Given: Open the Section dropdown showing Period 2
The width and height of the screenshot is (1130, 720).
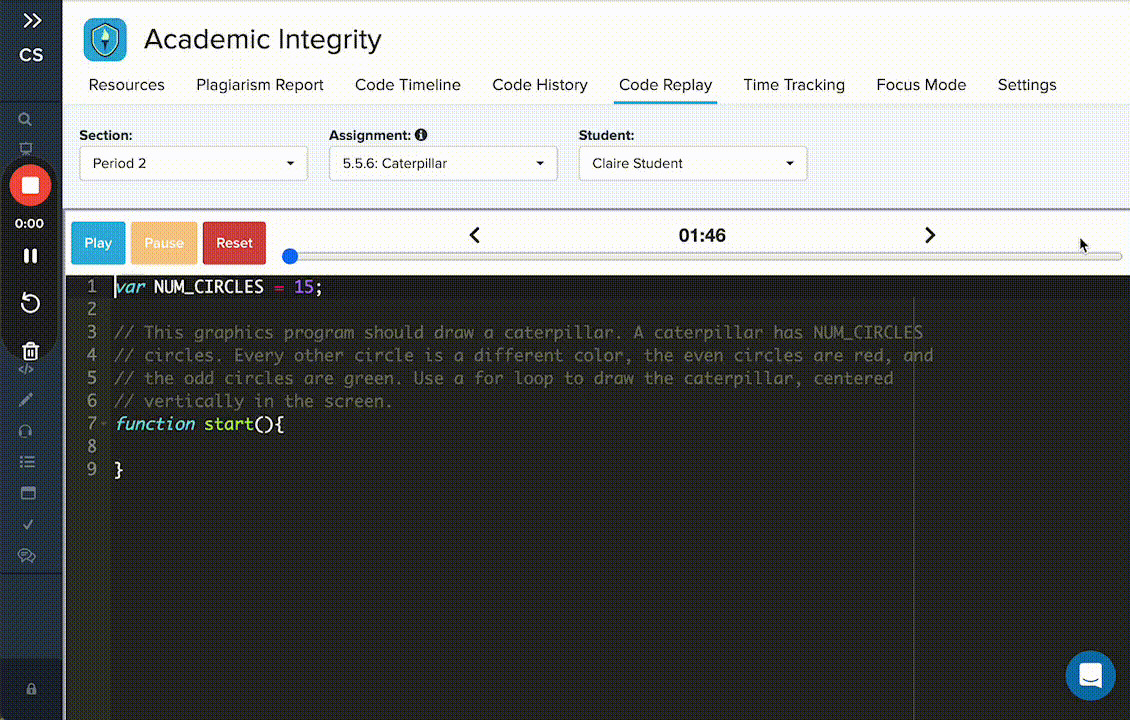Looking at the screenshot, I should [193, 163].
